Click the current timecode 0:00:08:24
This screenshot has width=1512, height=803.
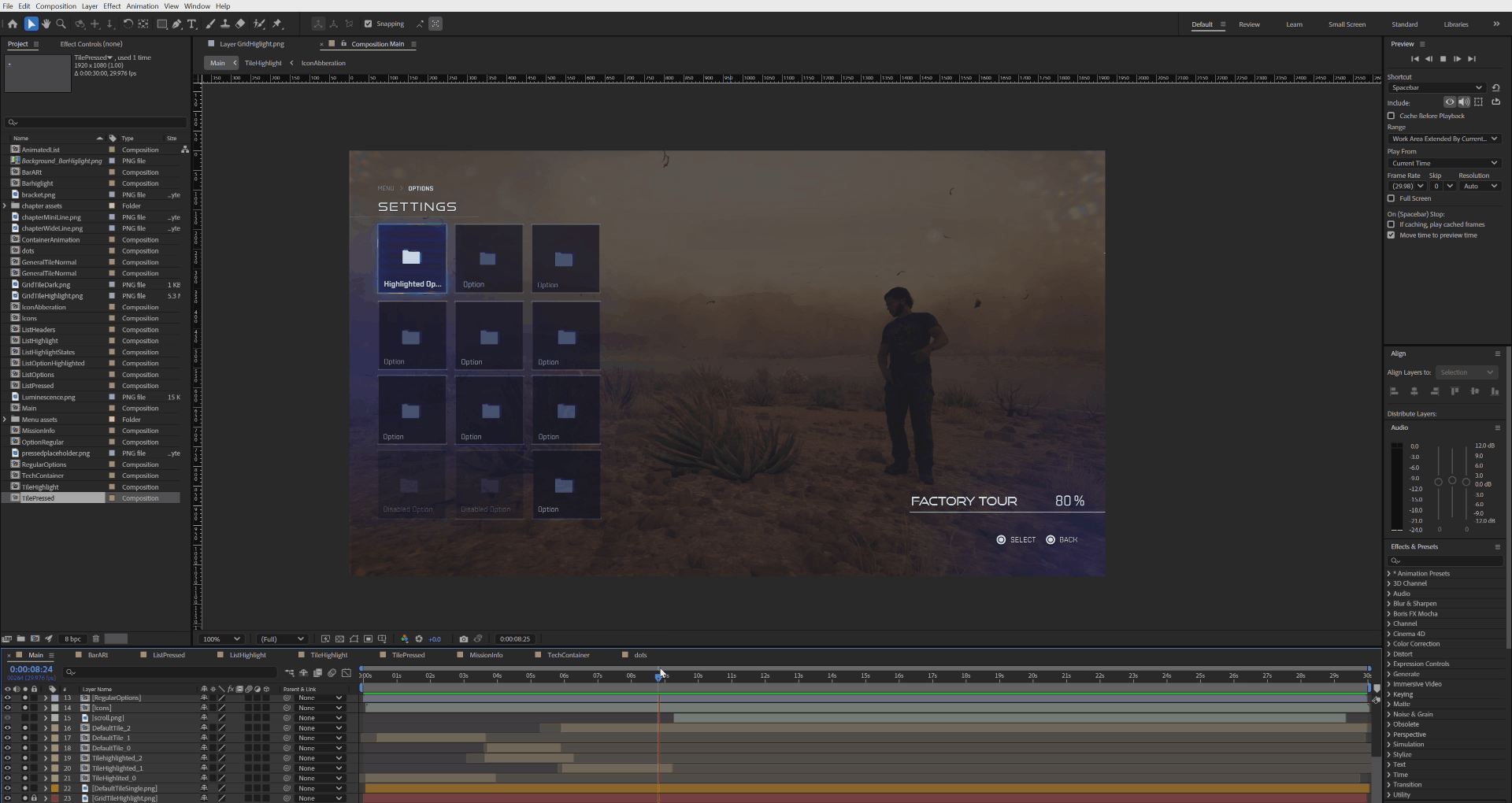click(31, 669)
